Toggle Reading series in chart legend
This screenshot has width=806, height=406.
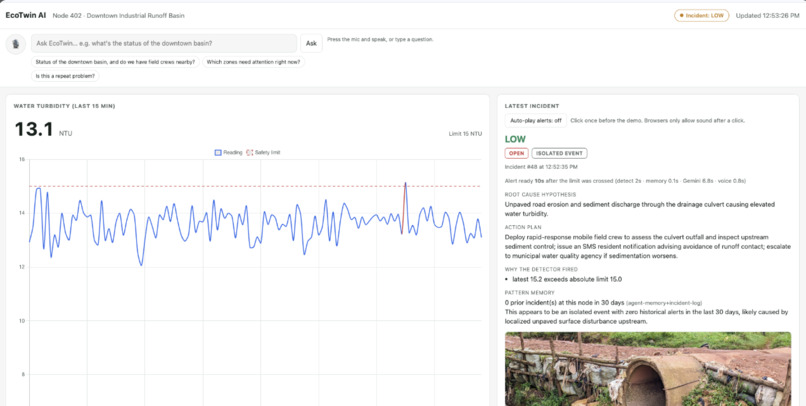[228, 153]
